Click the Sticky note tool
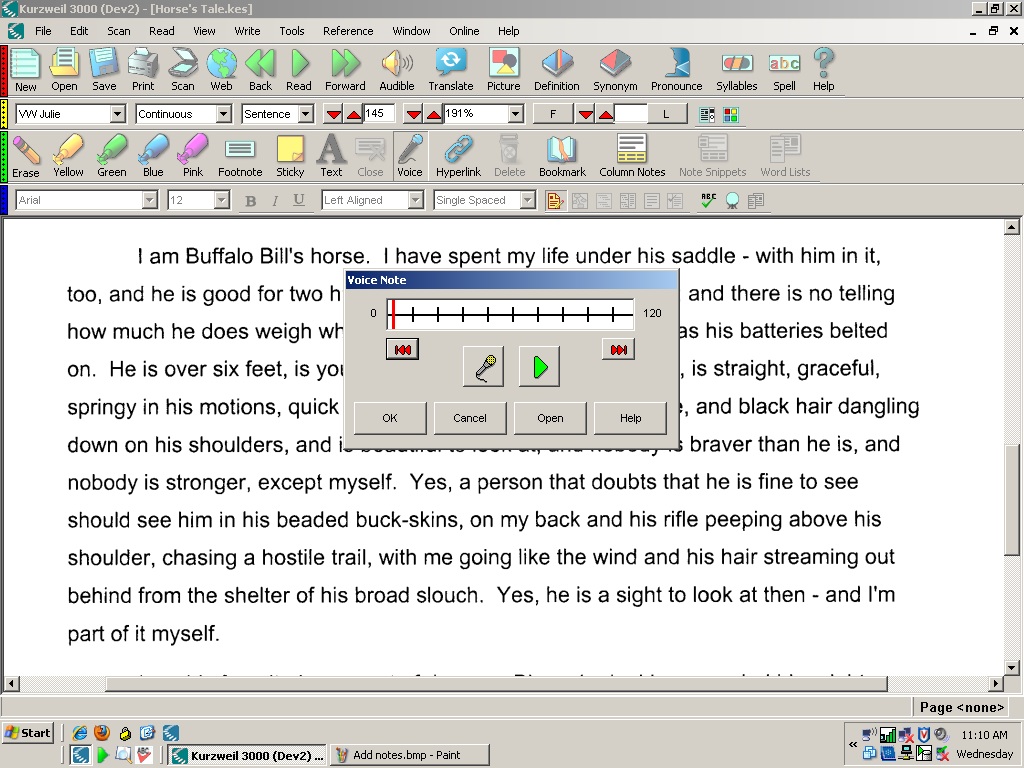Viewport: 1024px width, 768px height. [290, 153]
